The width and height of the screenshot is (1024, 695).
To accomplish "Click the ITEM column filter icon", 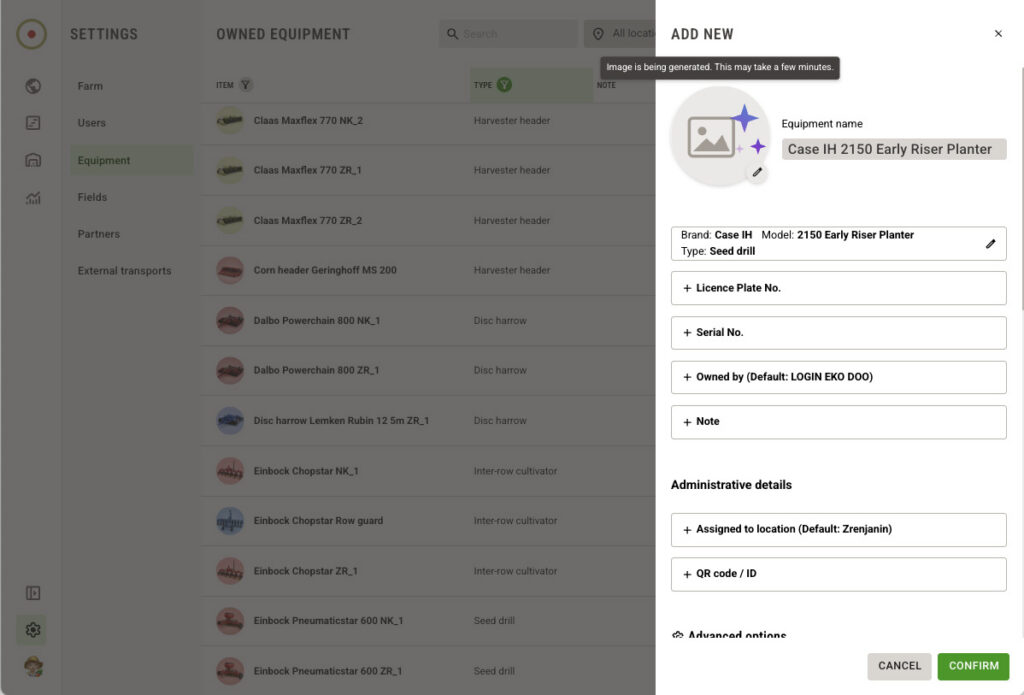I will coord(246,85).
